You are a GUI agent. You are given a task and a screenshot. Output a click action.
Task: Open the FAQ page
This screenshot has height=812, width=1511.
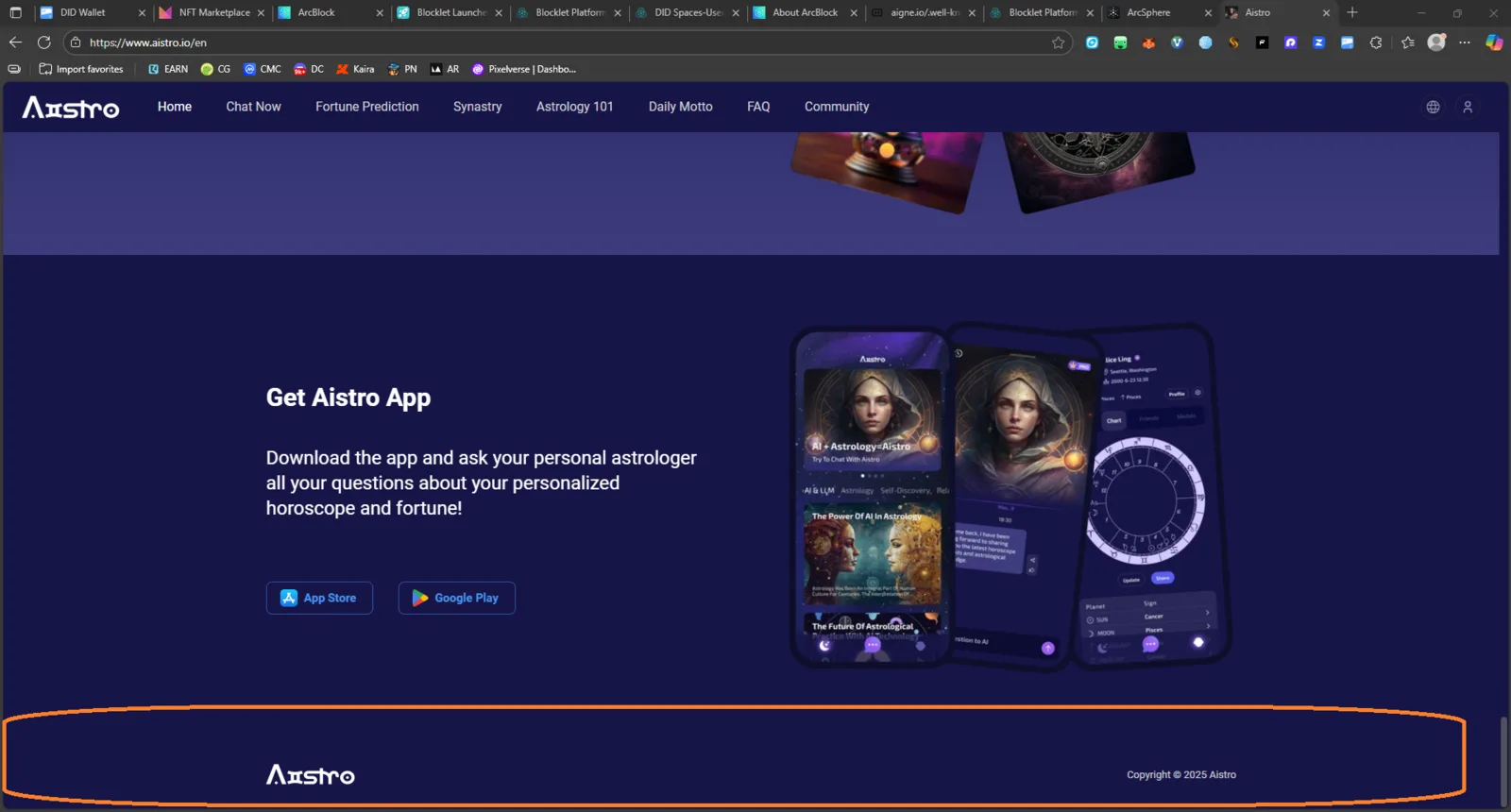758,107
